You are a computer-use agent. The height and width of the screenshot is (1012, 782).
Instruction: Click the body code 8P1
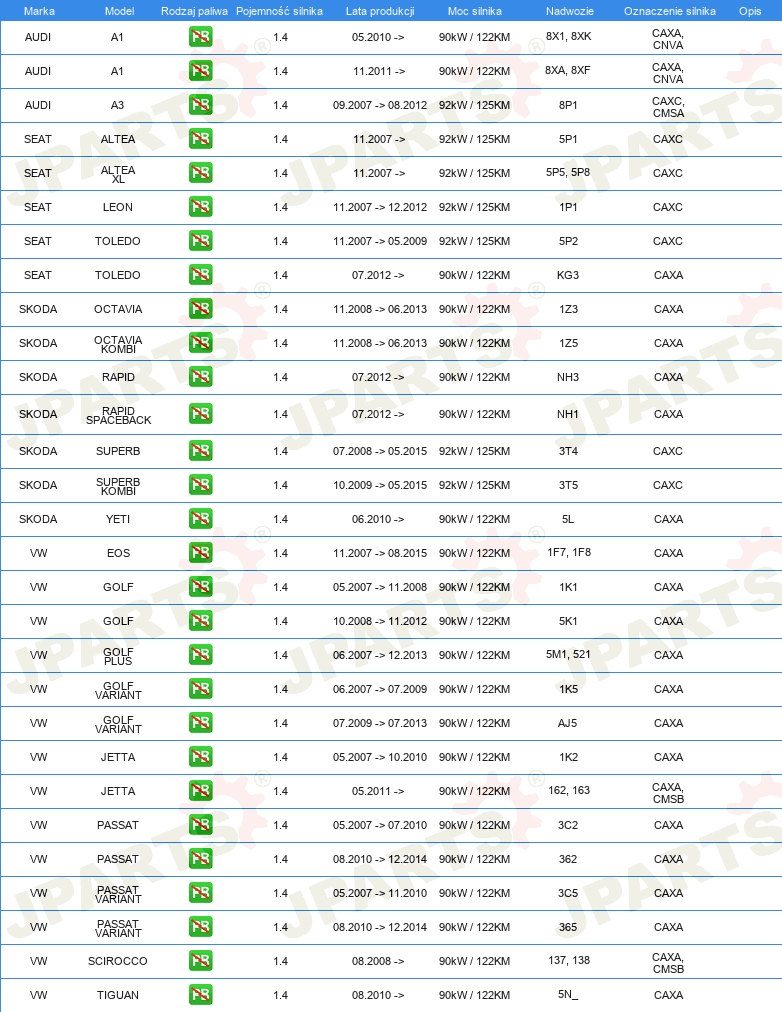(x=568, y=105)
